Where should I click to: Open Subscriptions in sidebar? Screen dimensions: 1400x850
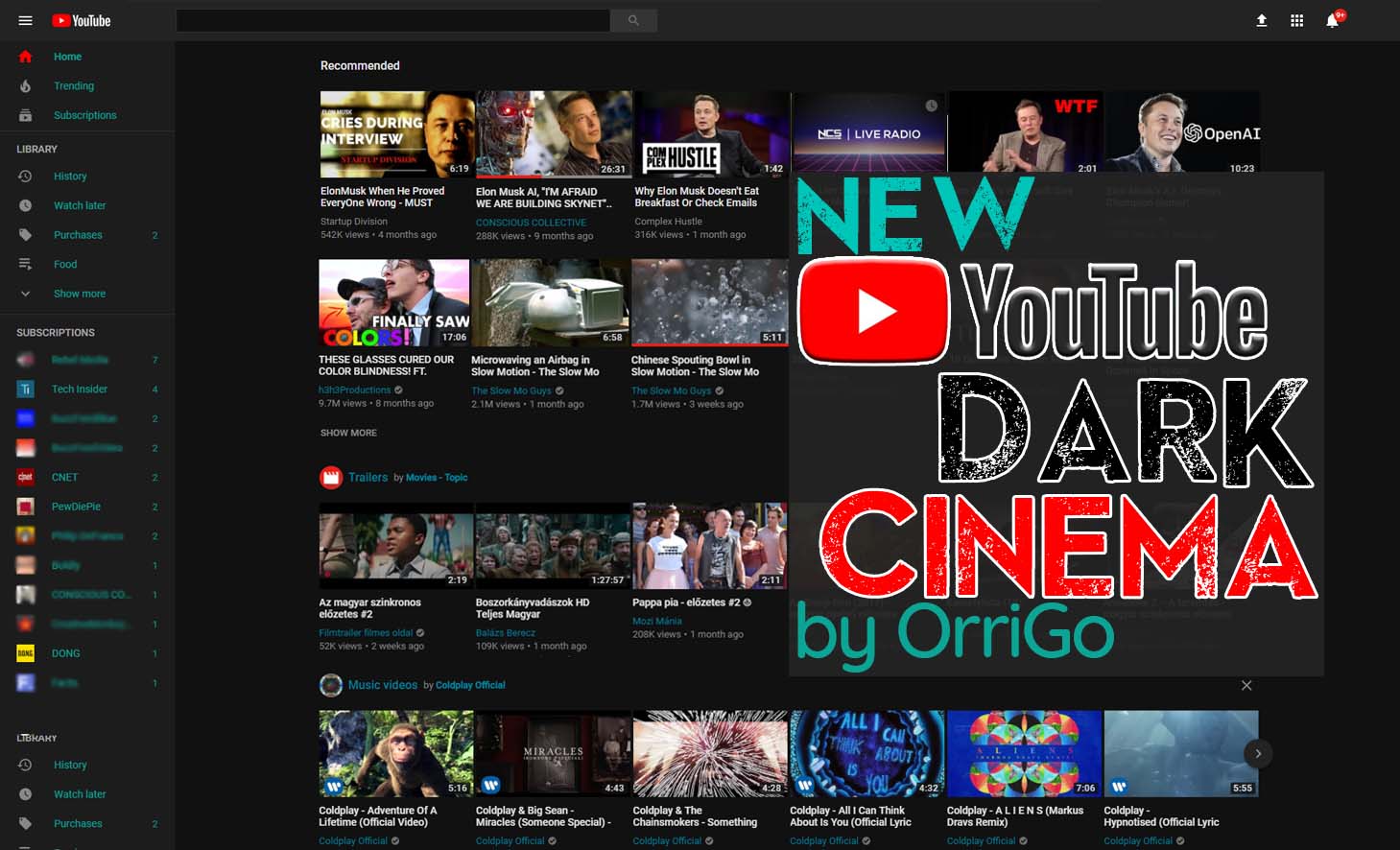[x=87, y=115]
